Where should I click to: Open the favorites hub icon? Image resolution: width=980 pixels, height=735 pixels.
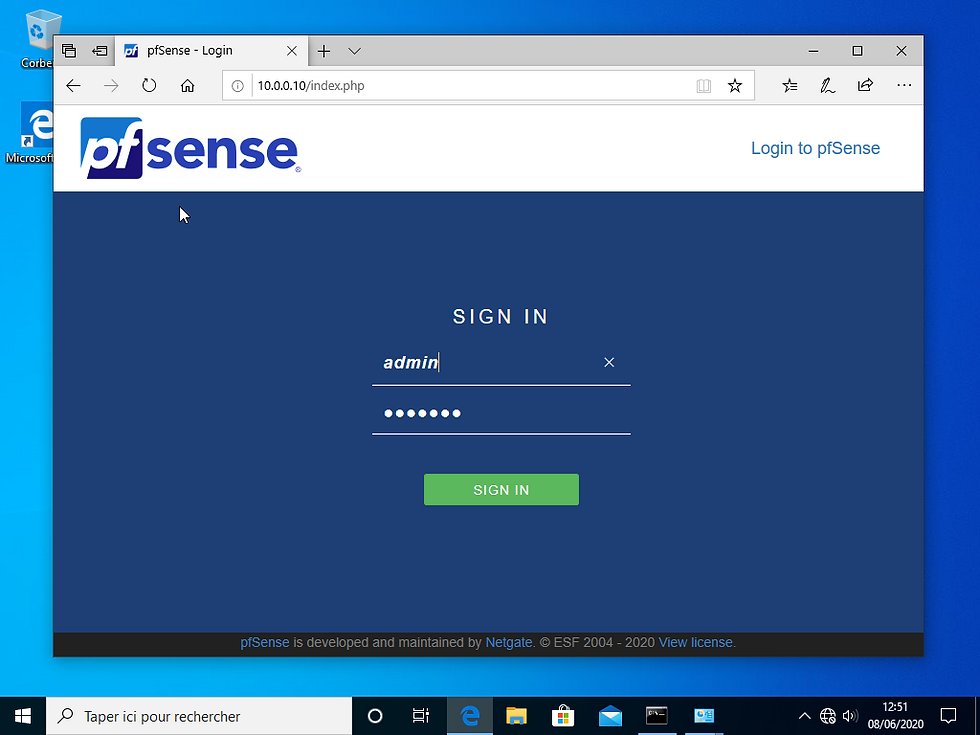[x=790, y=86]
